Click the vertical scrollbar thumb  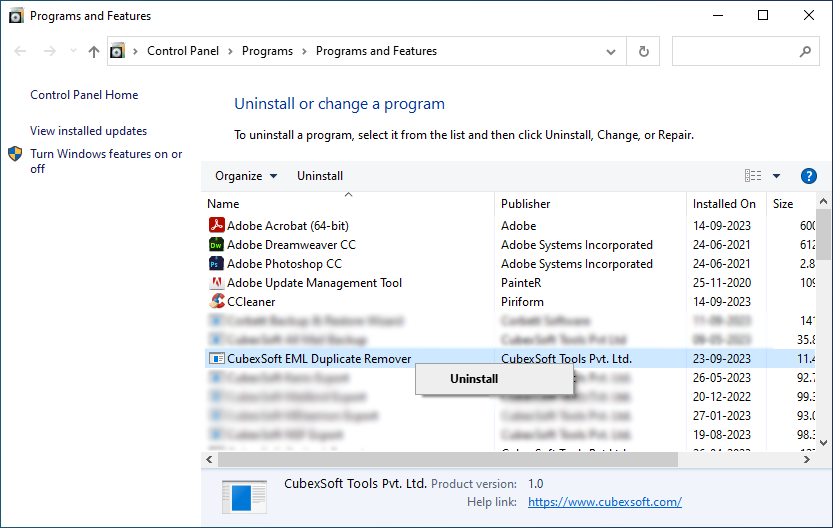[x=823, y=234]
